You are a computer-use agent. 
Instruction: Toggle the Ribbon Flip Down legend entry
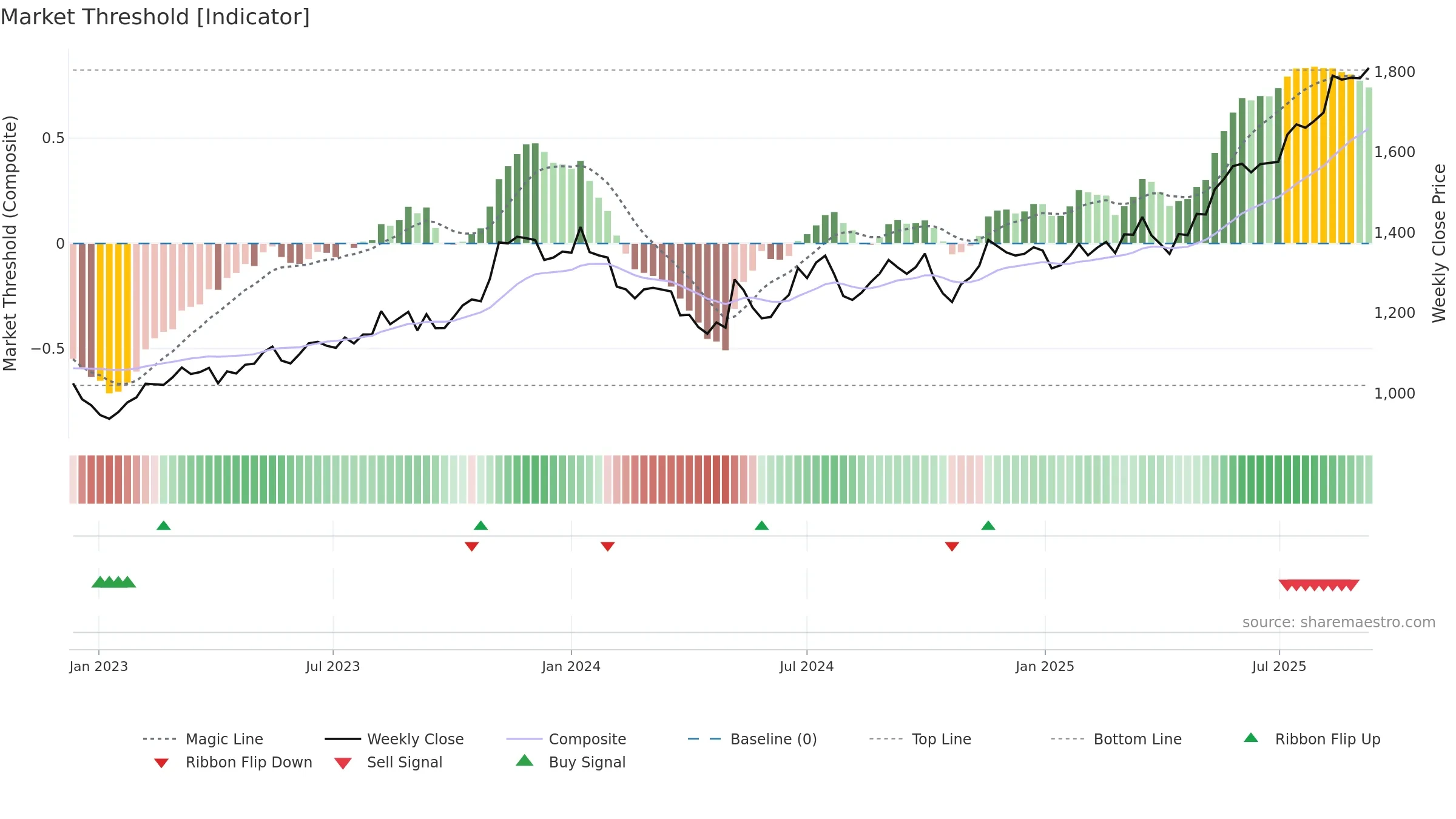(x=232, y=762)
